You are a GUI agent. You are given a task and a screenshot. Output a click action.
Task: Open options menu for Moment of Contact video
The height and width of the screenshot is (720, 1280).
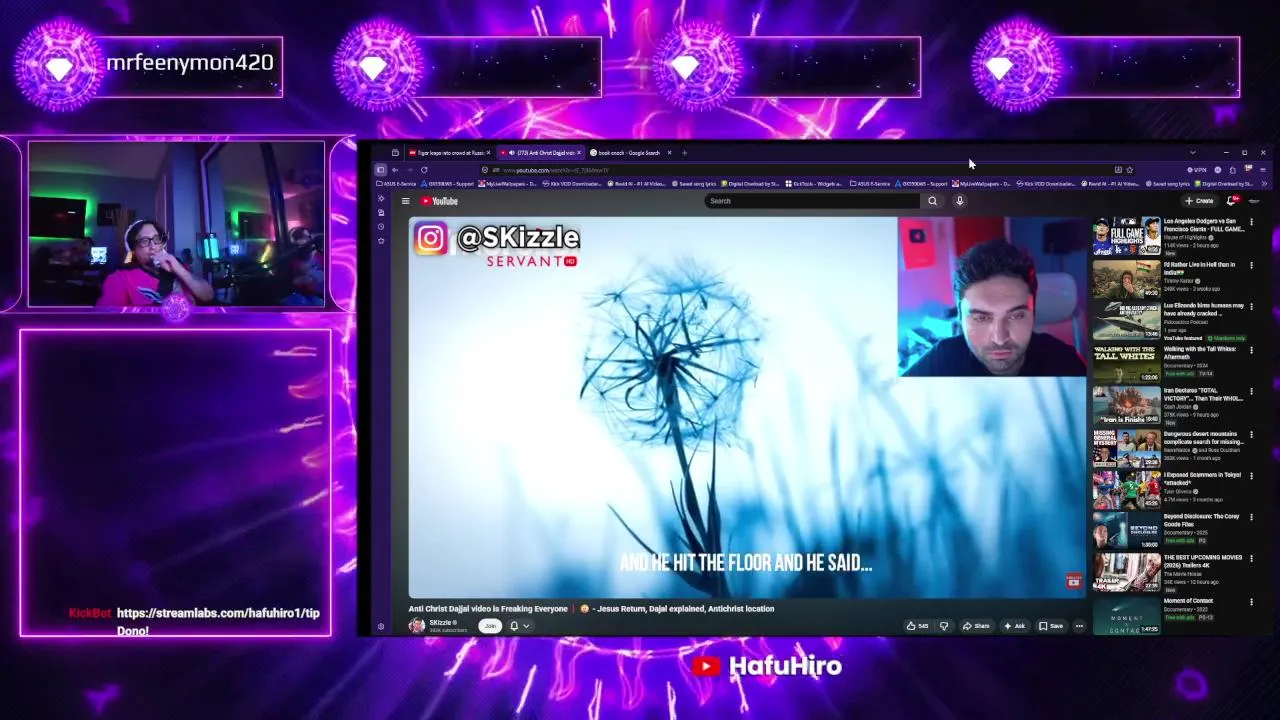[x=1251, y=602]
